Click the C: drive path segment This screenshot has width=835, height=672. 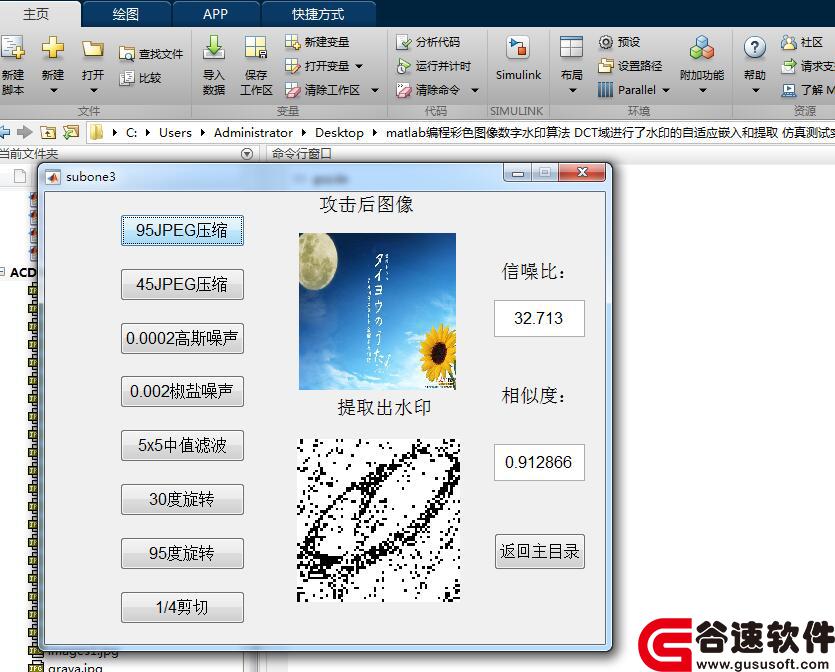click(131, 133)
